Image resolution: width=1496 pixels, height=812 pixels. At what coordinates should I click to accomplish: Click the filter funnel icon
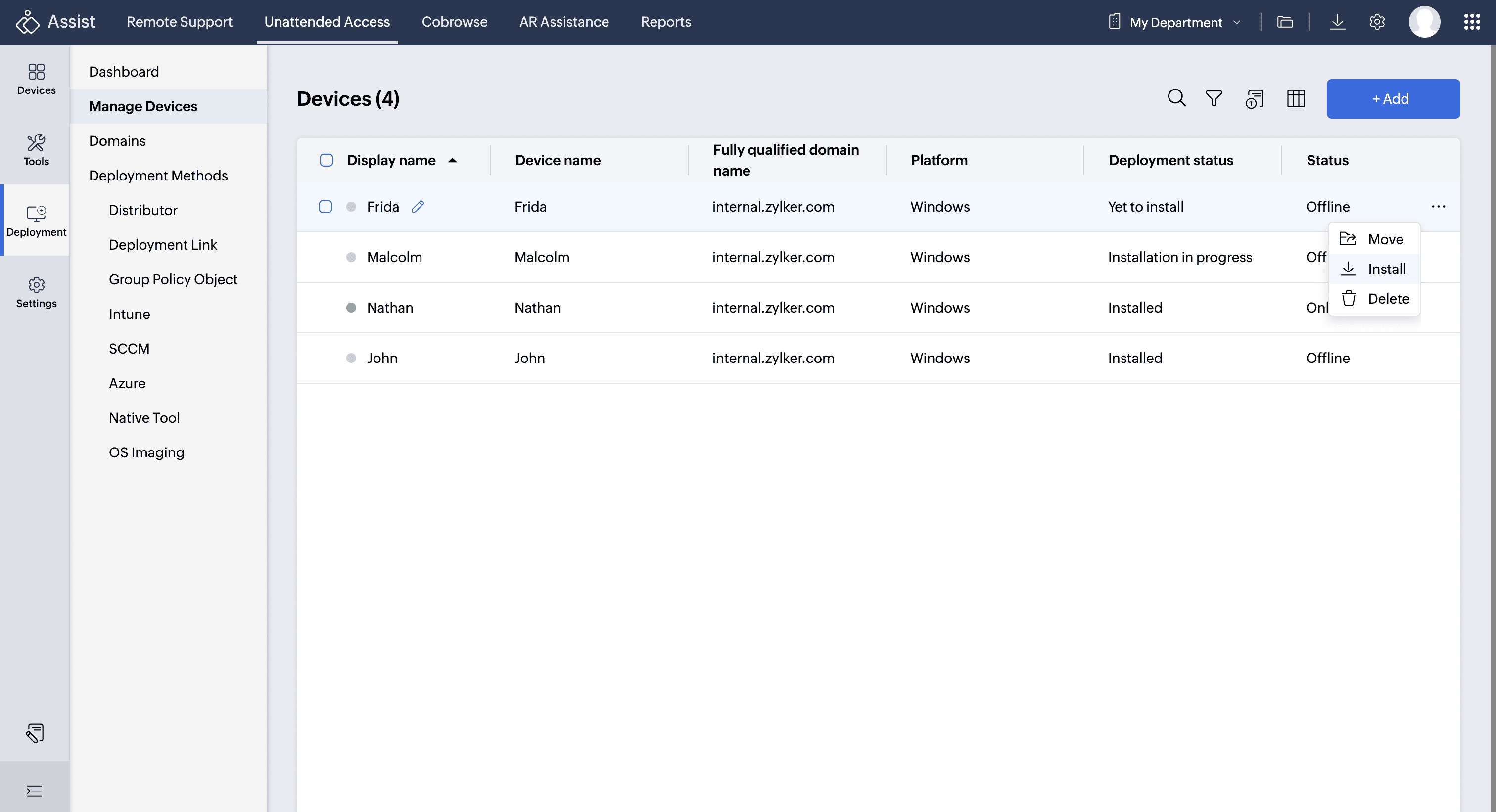click(x=1213, y=98)
